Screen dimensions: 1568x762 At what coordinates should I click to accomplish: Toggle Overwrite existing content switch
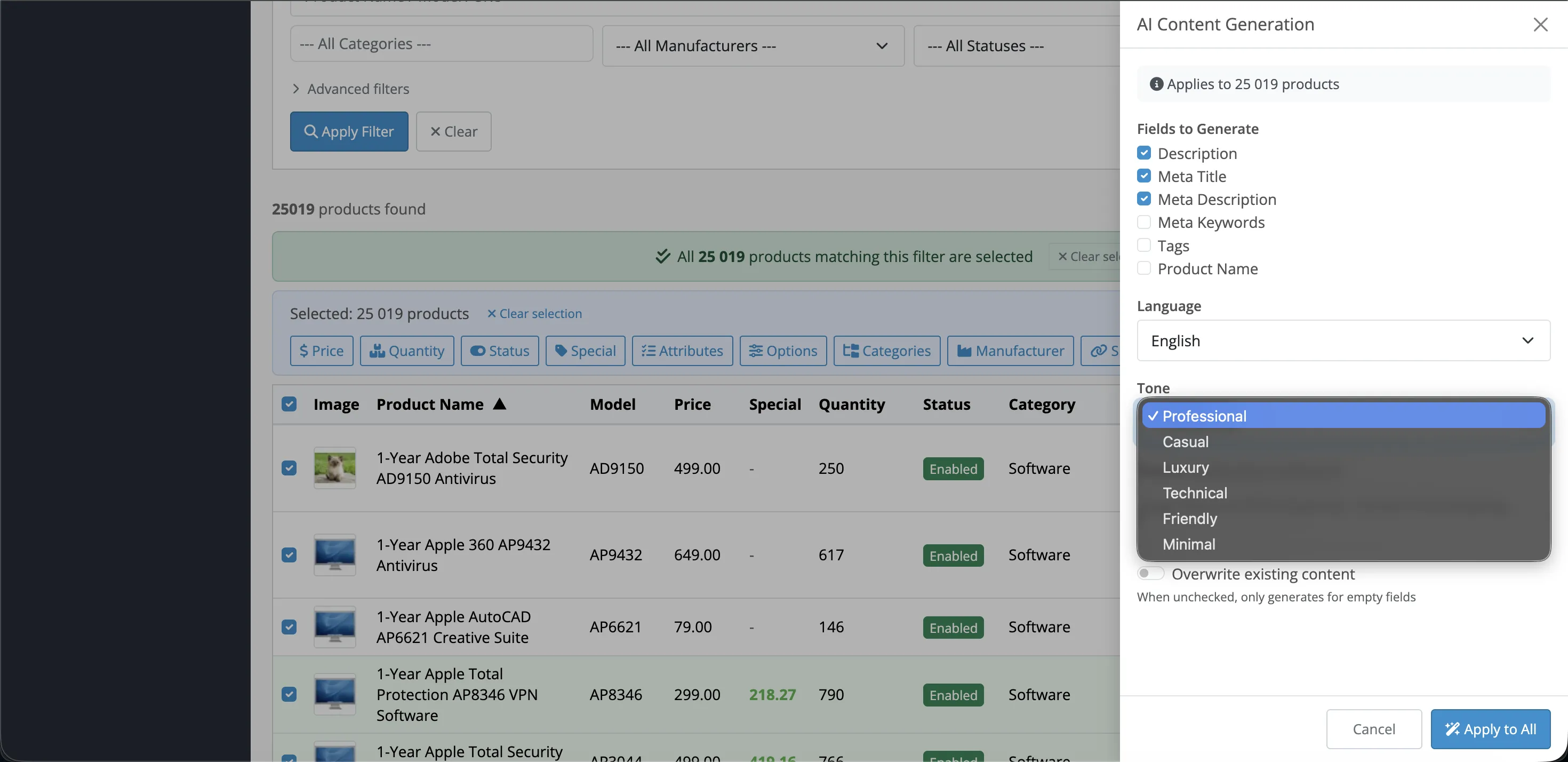(x=1150, y=574)
